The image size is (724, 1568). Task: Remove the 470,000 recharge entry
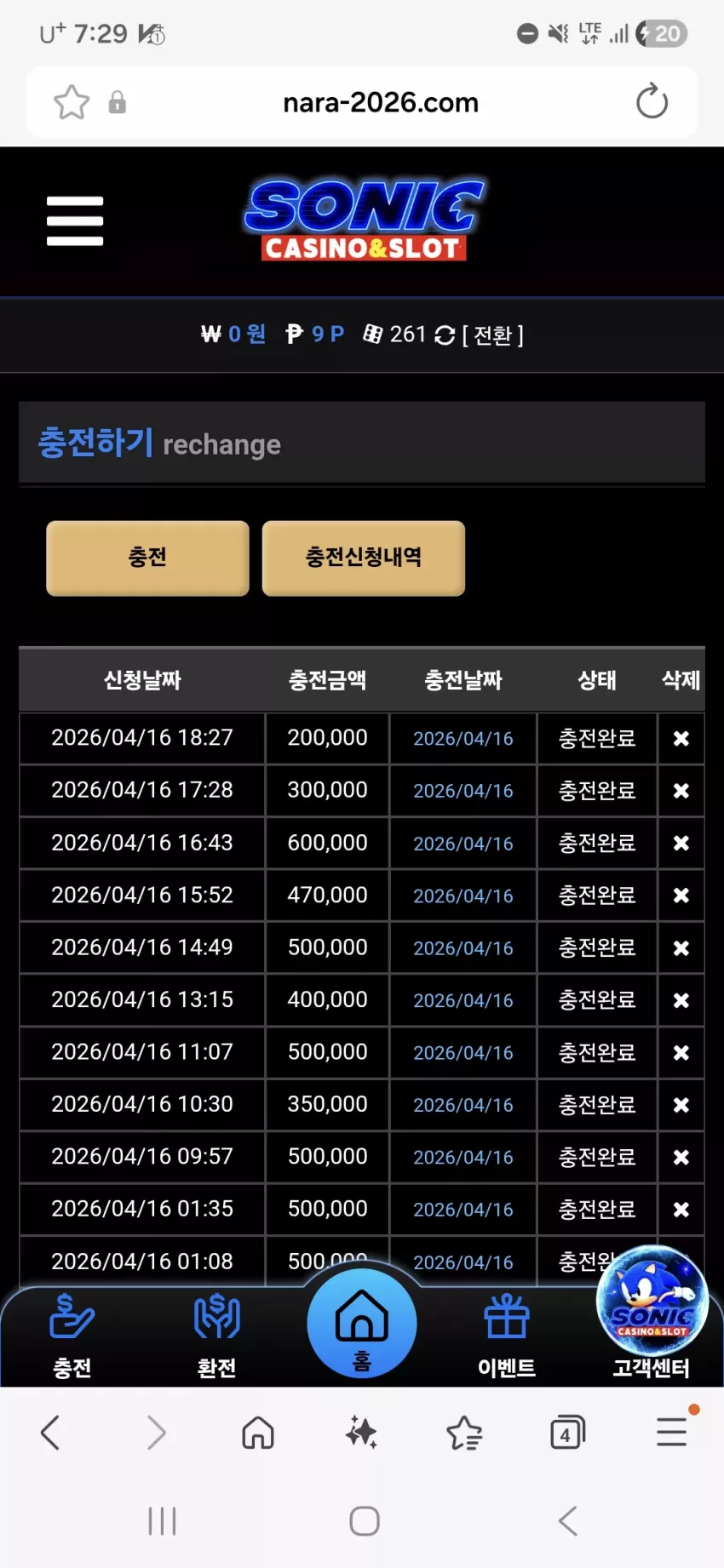click(x=681, y=896)
